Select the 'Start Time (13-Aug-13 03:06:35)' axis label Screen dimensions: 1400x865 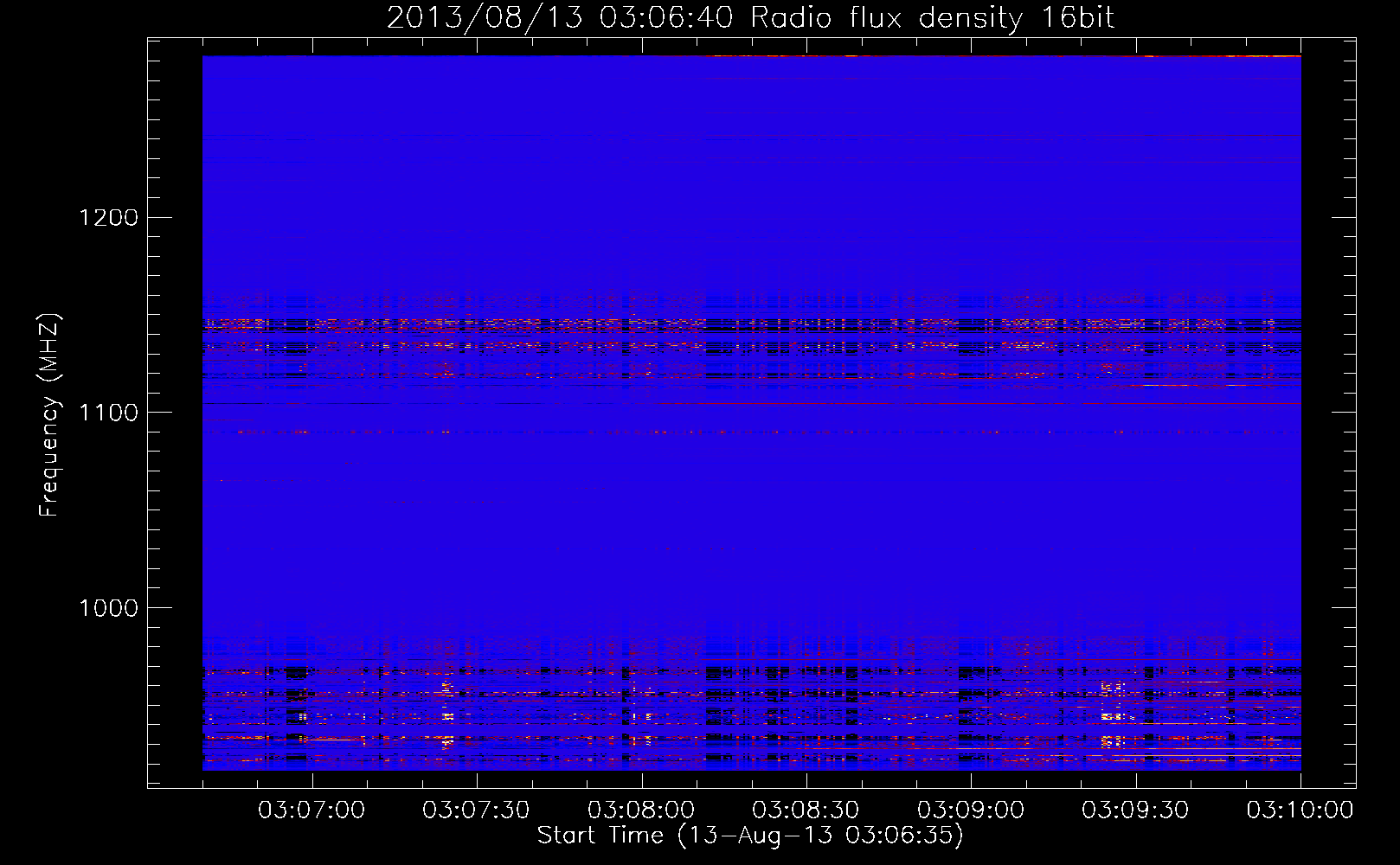(750, 836)
